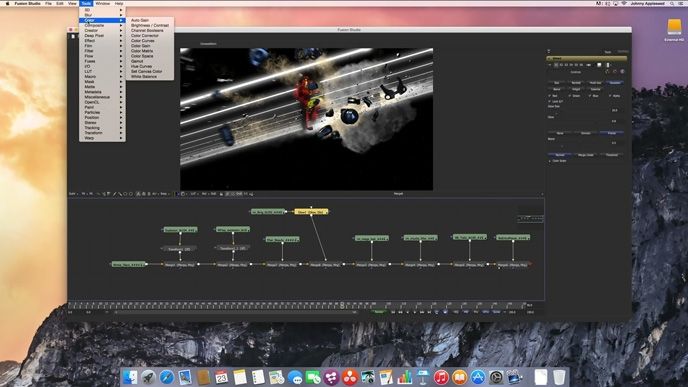The image size is (688, 387).
Task: Open Apple menu logo
Action: pos(7,3)
